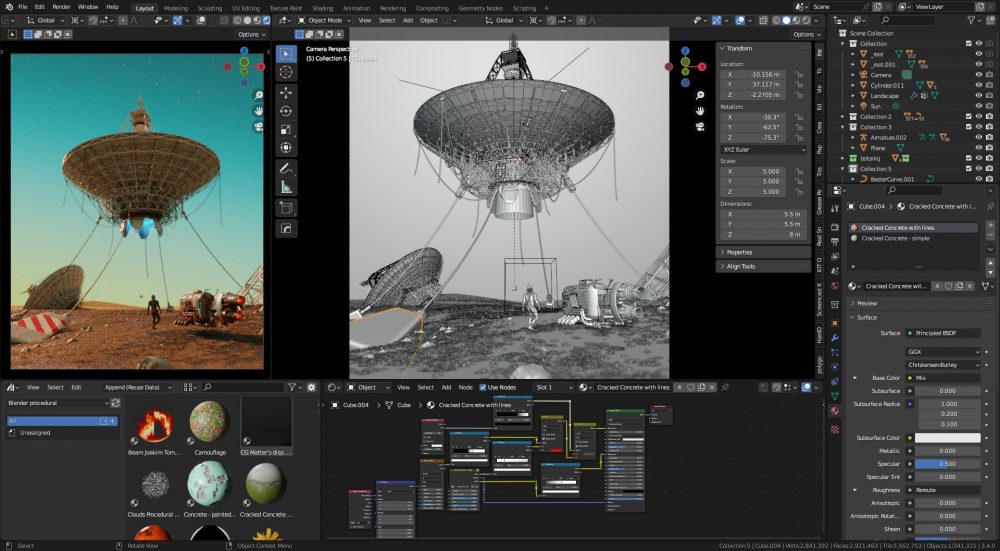Hide the Sun object with eye icon
This screenshot has height=551, width=1000.
point(979,106)
